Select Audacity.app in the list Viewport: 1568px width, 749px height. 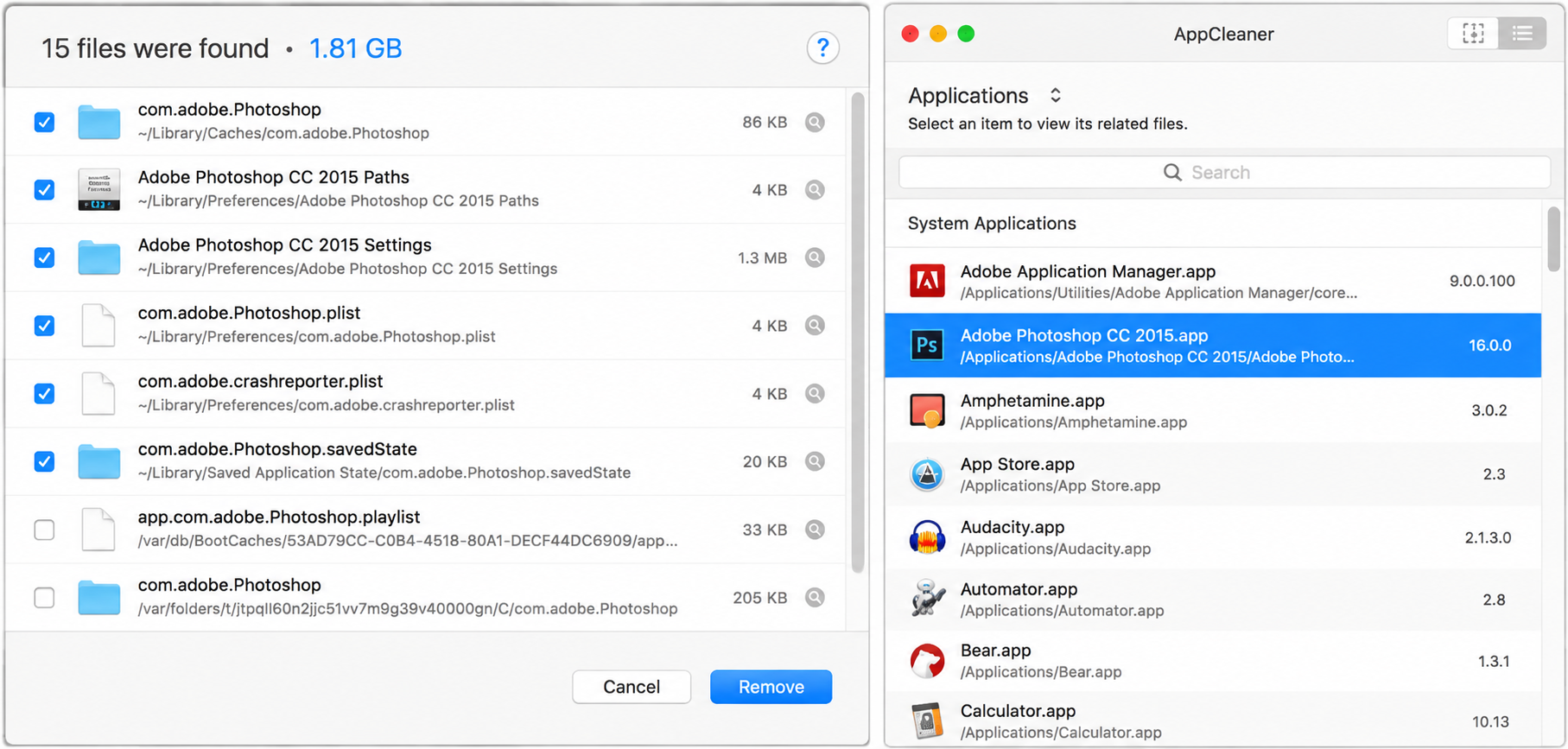1212,537
